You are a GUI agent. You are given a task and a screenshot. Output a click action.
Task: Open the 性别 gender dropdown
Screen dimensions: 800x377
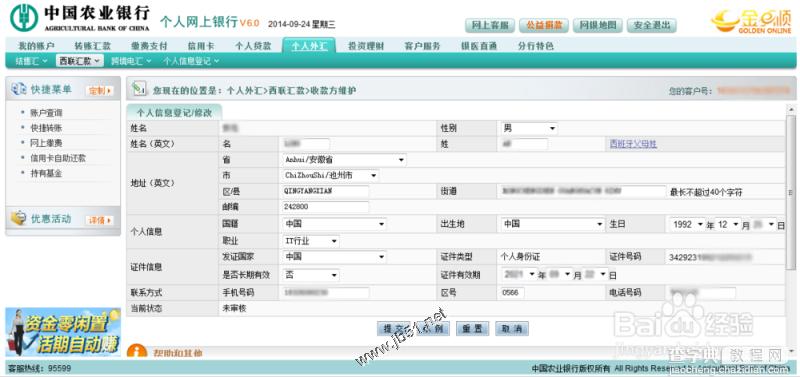coord(529,129)
